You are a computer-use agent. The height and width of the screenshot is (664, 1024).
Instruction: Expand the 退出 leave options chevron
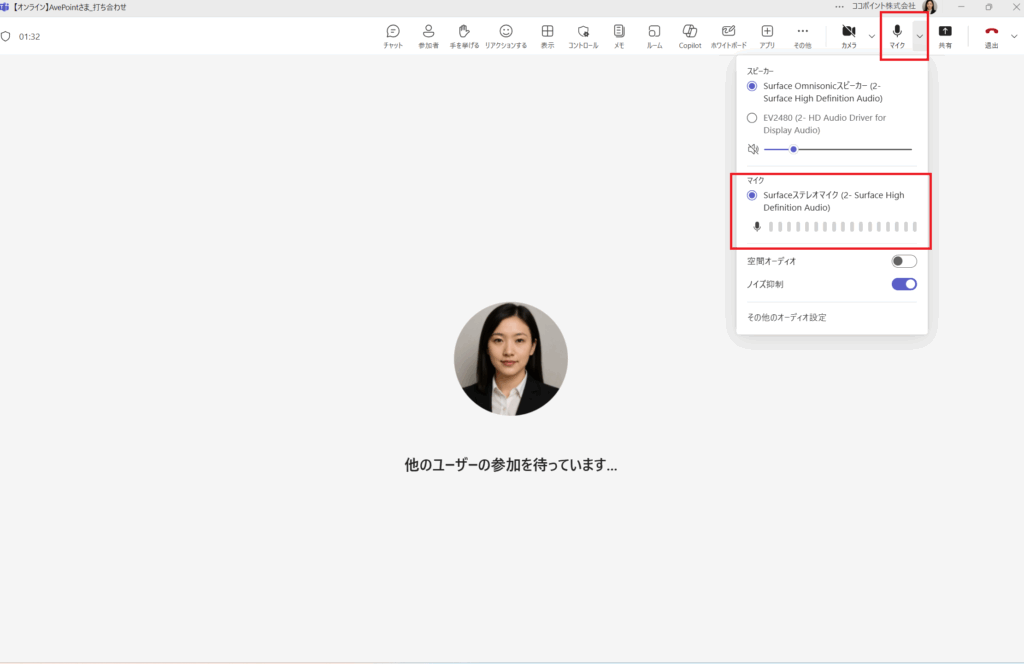pos(1014,37)
